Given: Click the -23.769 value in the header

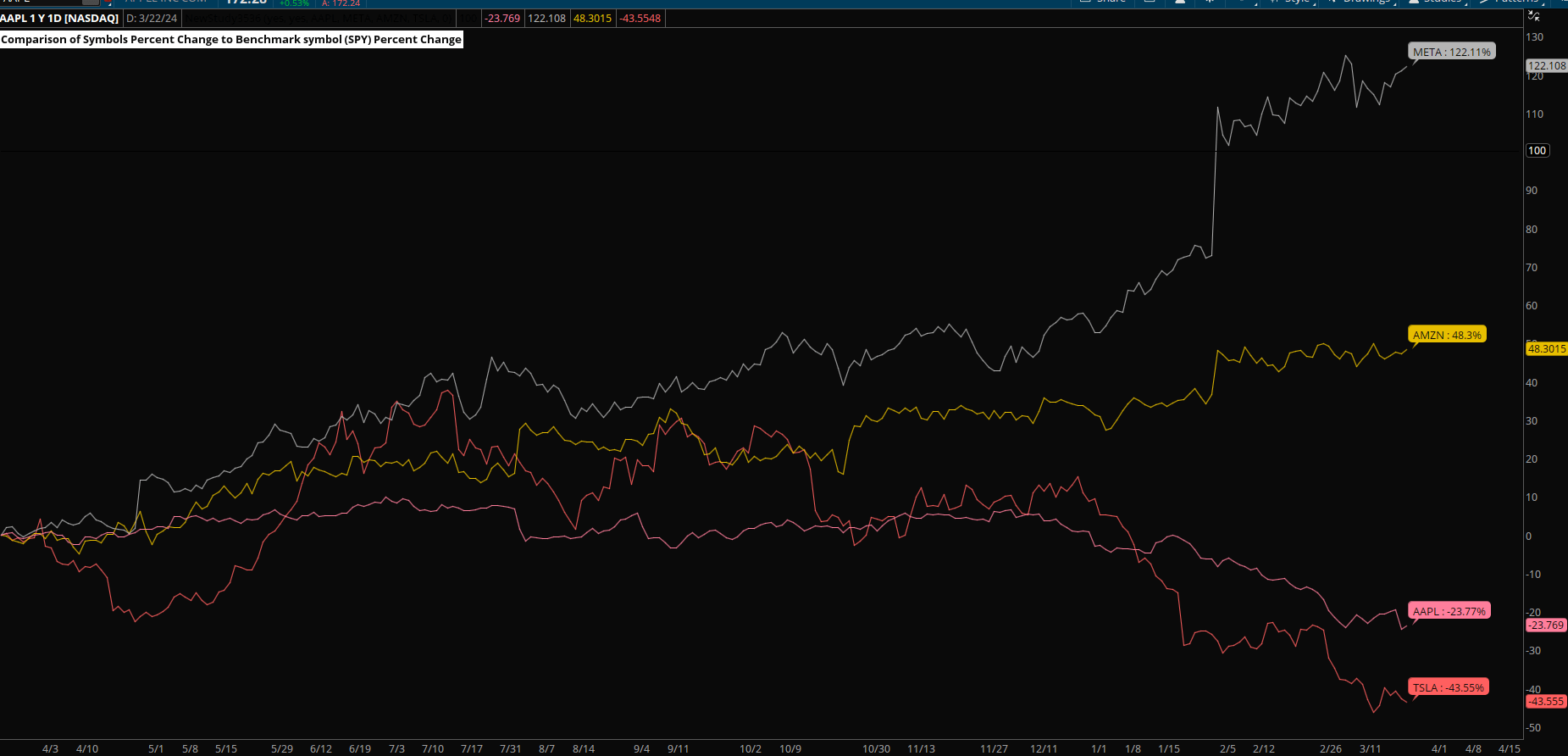Looking at the screenshot, I should (x=502, y=18).
